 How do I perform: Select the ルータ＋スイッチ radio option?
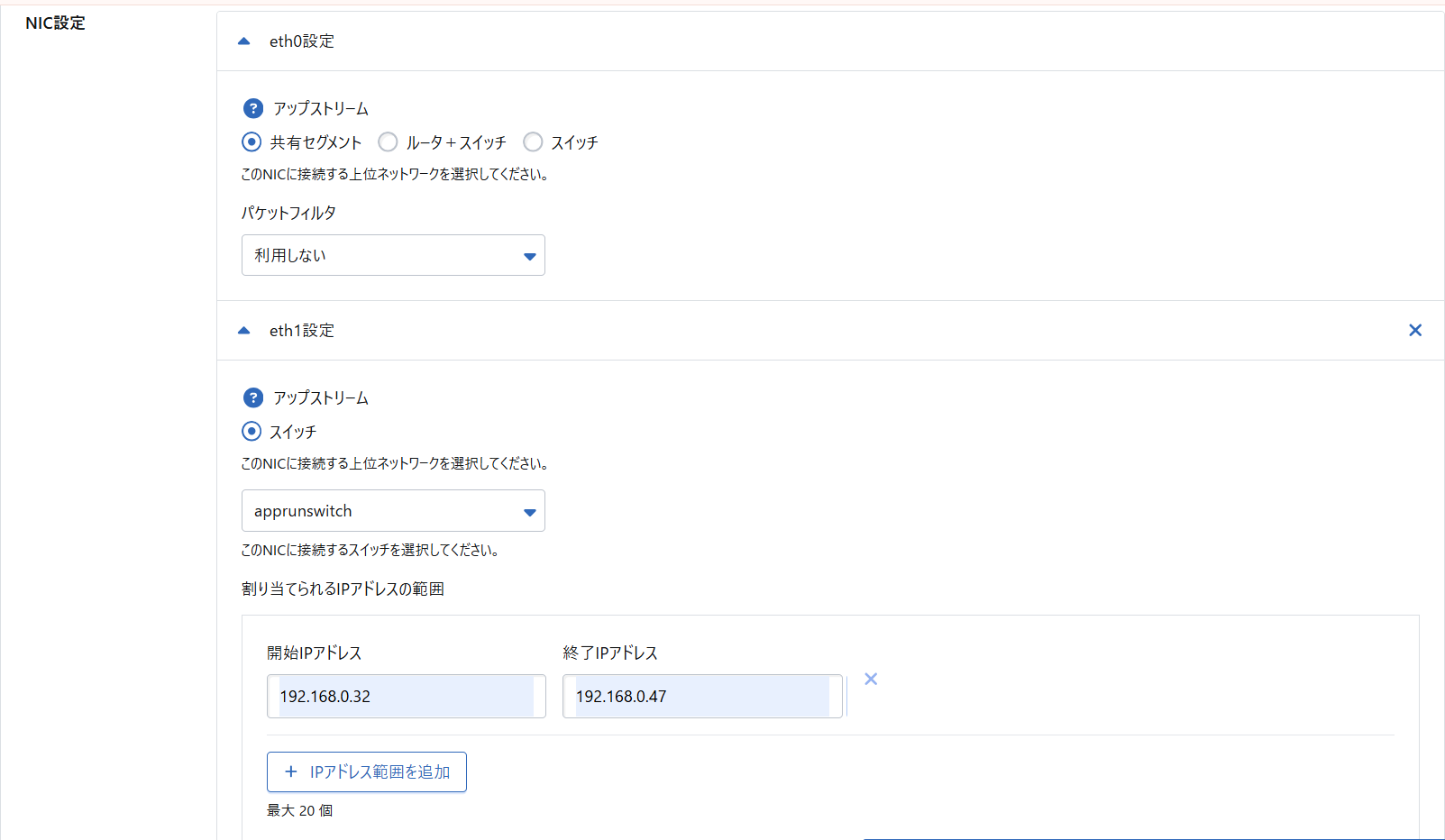(x=388, y=142)
